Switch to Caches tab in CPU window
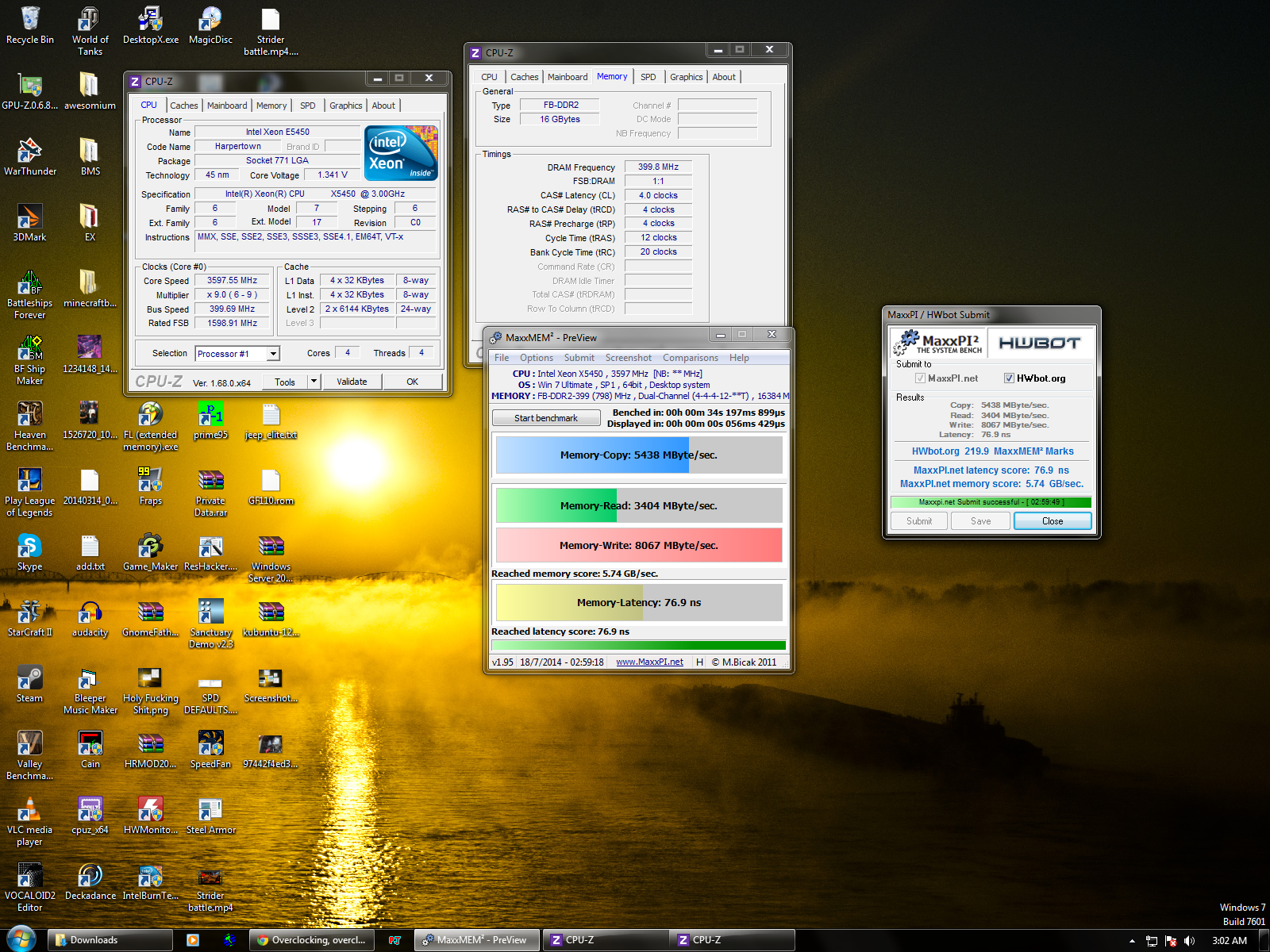 [183, 106]
